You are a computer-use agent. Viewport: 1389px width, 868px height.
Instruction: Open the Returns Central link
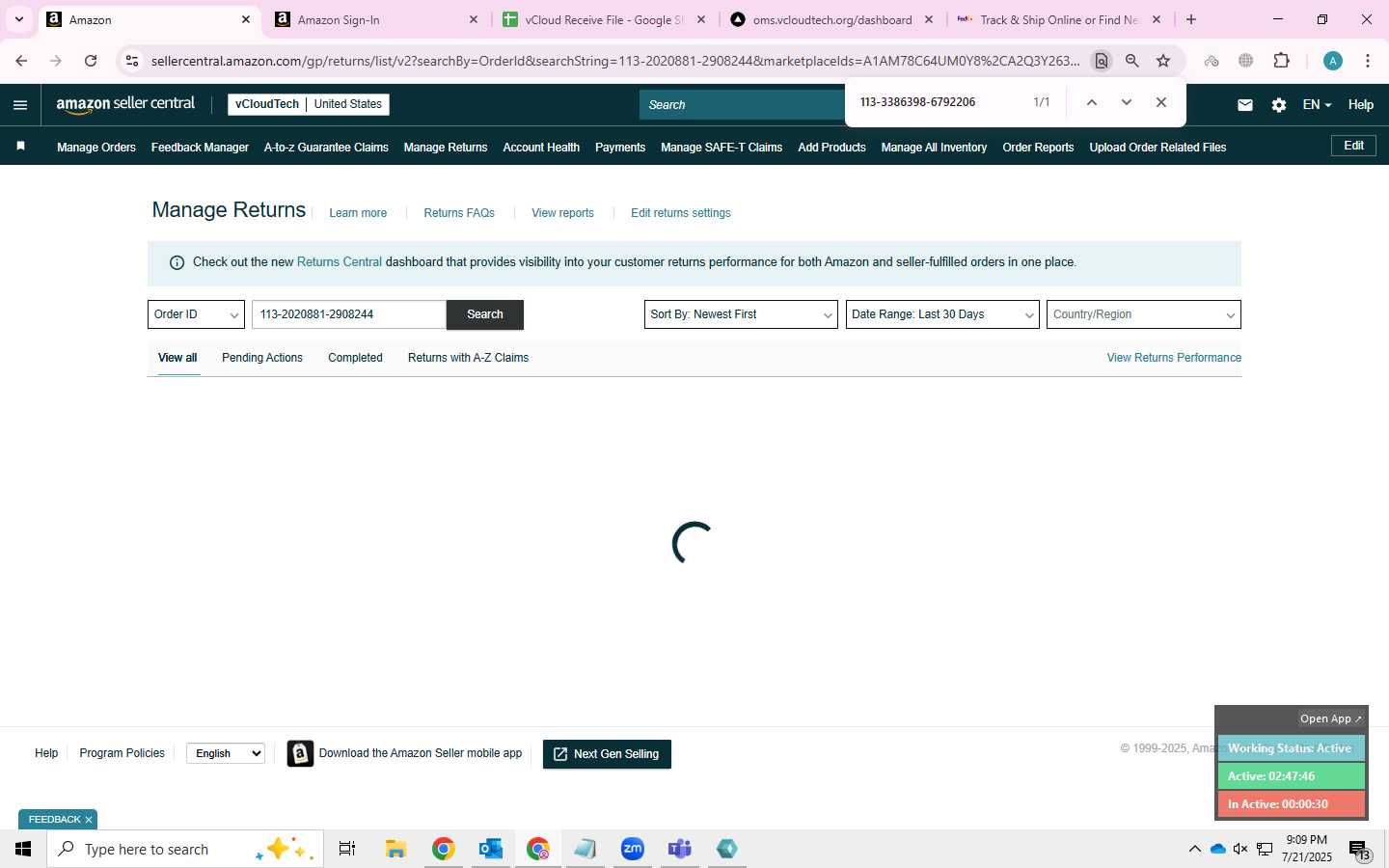(340, 262)
